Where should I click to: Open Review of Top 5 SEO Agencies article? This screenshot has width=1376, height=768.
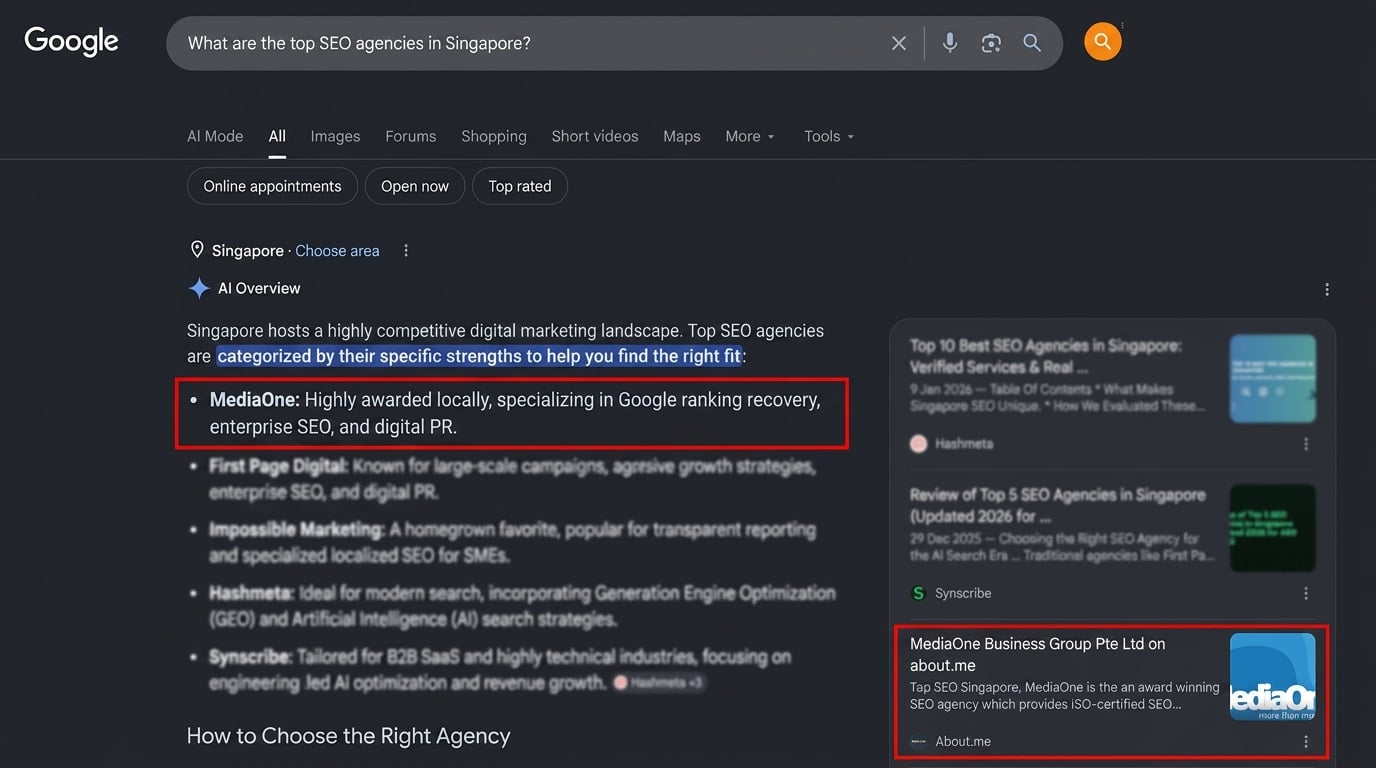tap(1058, 505)
